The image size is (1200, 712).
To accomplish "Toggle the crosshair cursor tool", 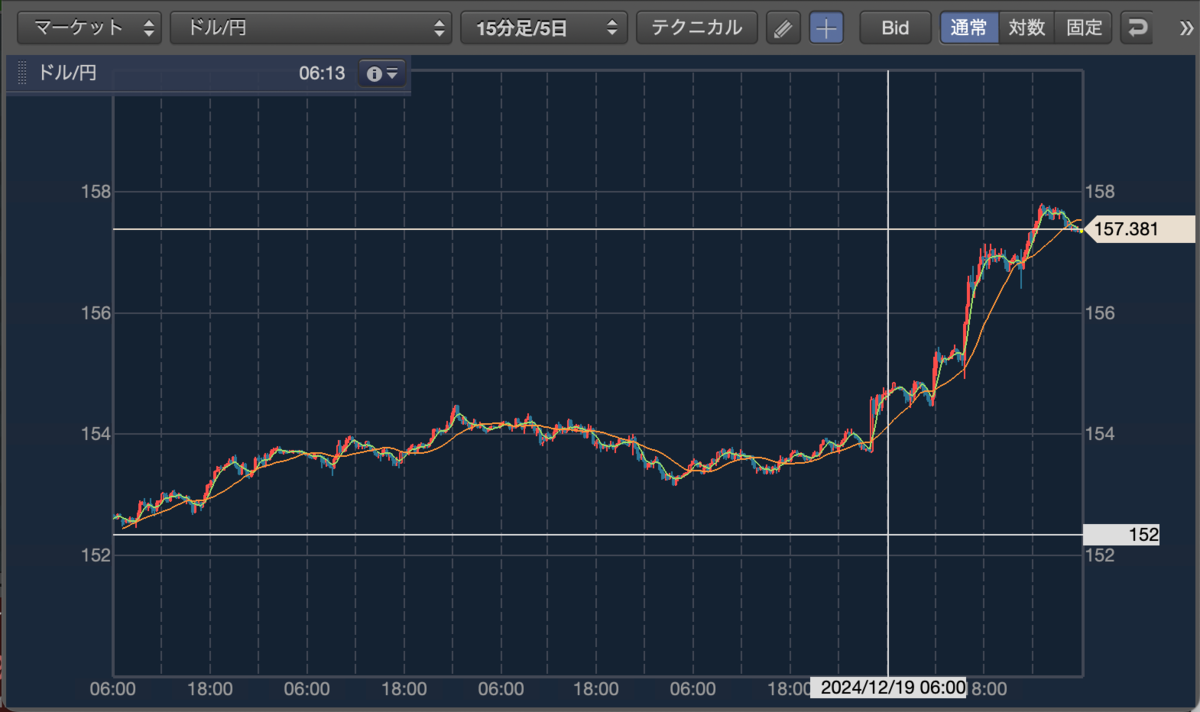I will coord(825,28).
